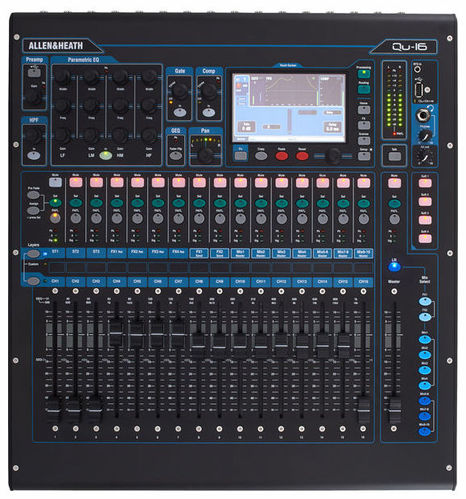Engage the PAFL key on channel 1
The width and height of the screenshot is (466, 499).
coord(55,218)
